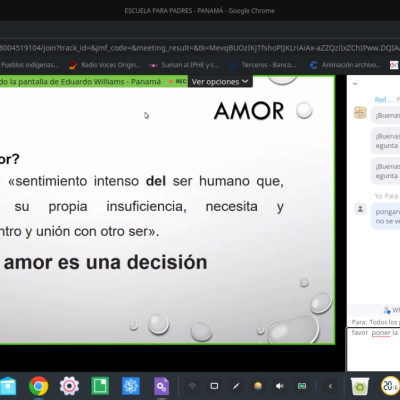This screenshot has height=400, width=400.
Task: Expand the system tray arrow
Action: click(330, 386)
